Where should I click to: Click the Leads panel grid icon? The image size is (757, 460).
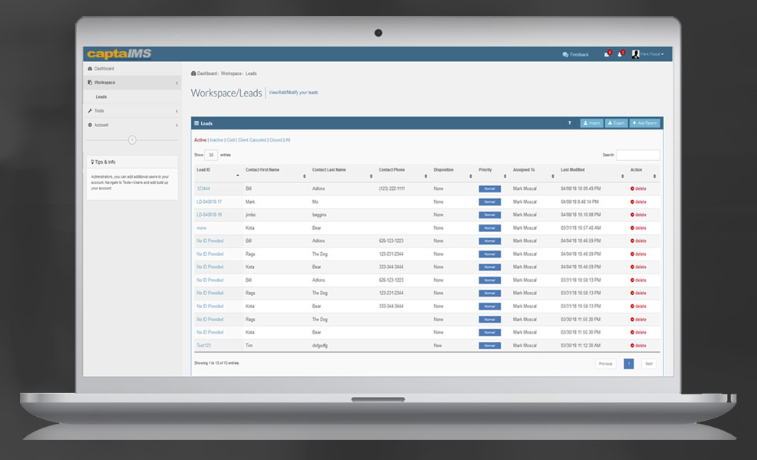click(196, 123)
